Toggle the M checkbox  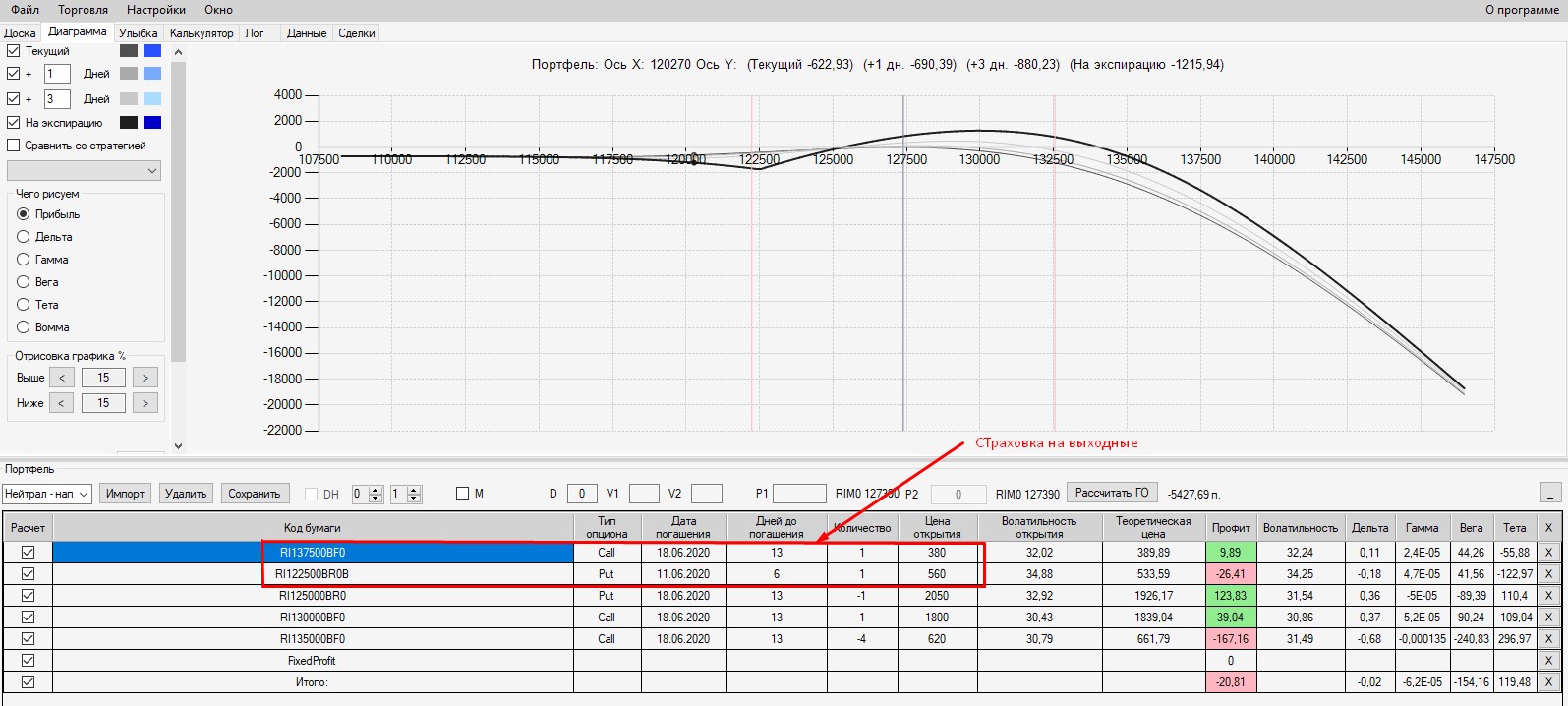tap(463, 494)
